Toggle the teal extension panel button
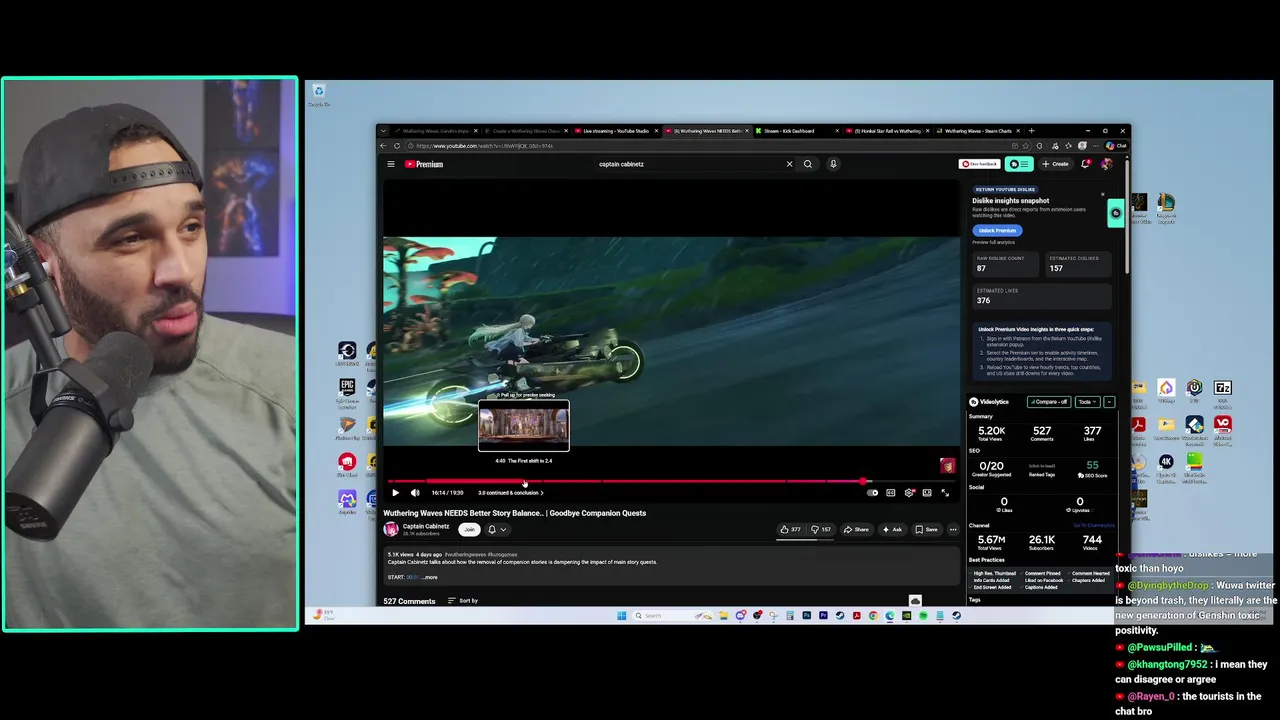The width and height of the screenshot is (1280, 720). coord(1019,164)
